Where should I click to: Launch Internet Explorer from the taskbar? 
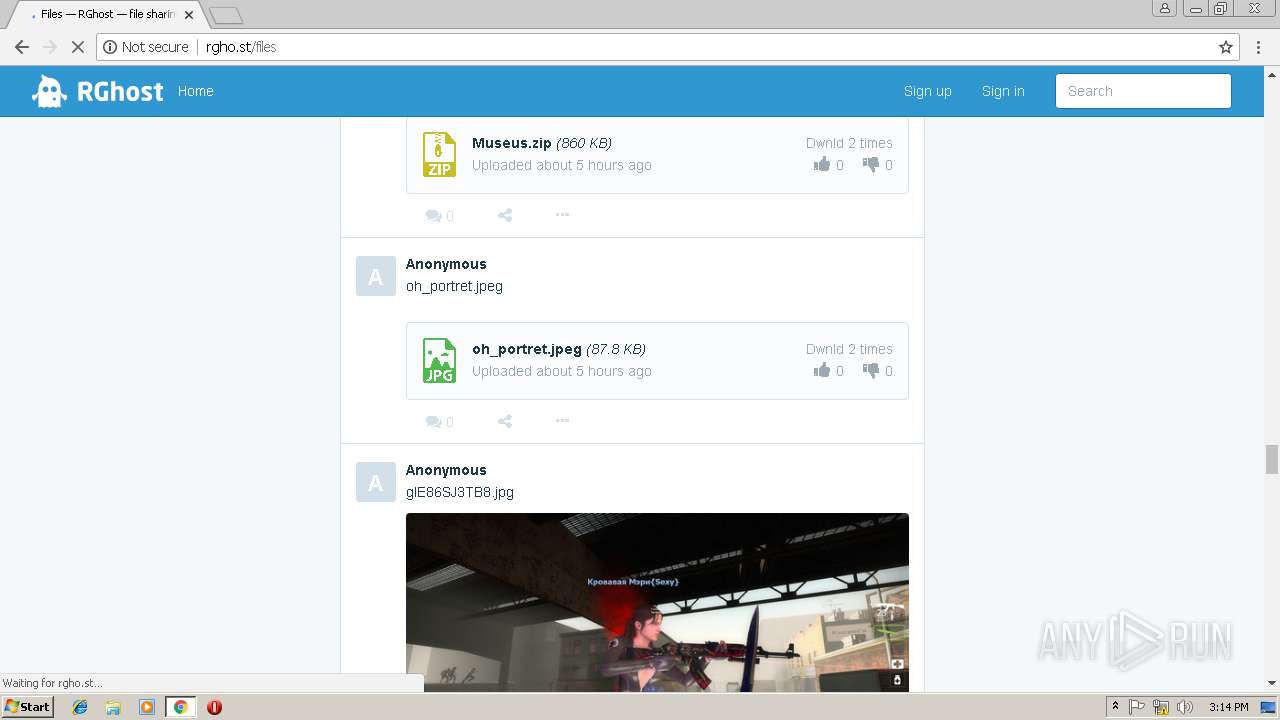click(80, 707)
